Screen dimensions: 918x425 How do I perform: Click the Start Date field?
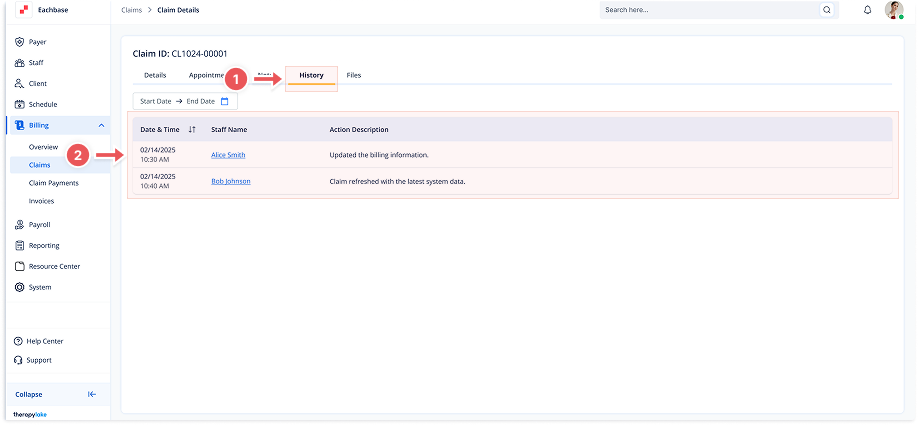[x=156, y=101]
